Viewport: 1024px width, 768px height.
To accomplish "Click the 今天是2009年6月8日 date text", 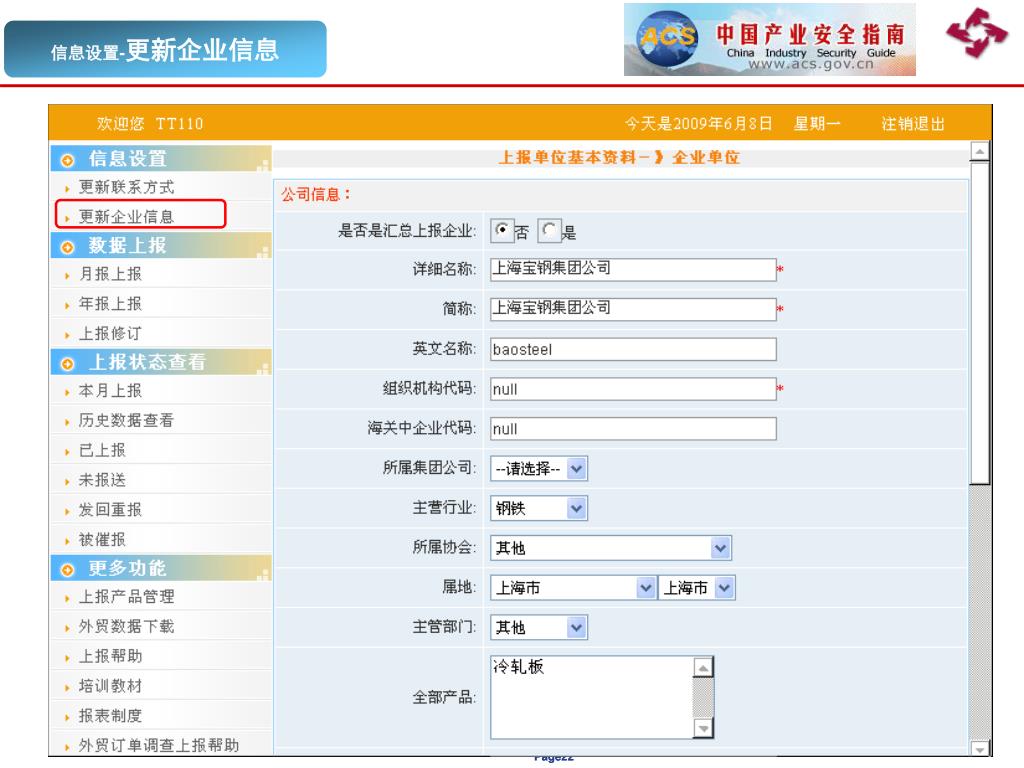I will click(x=698, y=124).
